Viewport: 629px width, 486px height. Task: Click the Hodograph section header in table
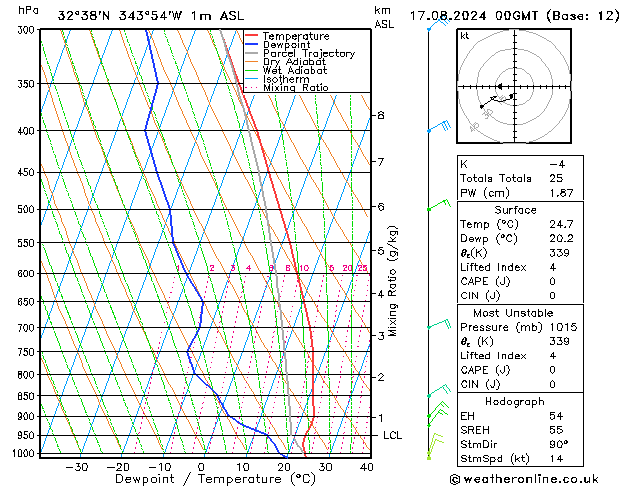(514, 401)
